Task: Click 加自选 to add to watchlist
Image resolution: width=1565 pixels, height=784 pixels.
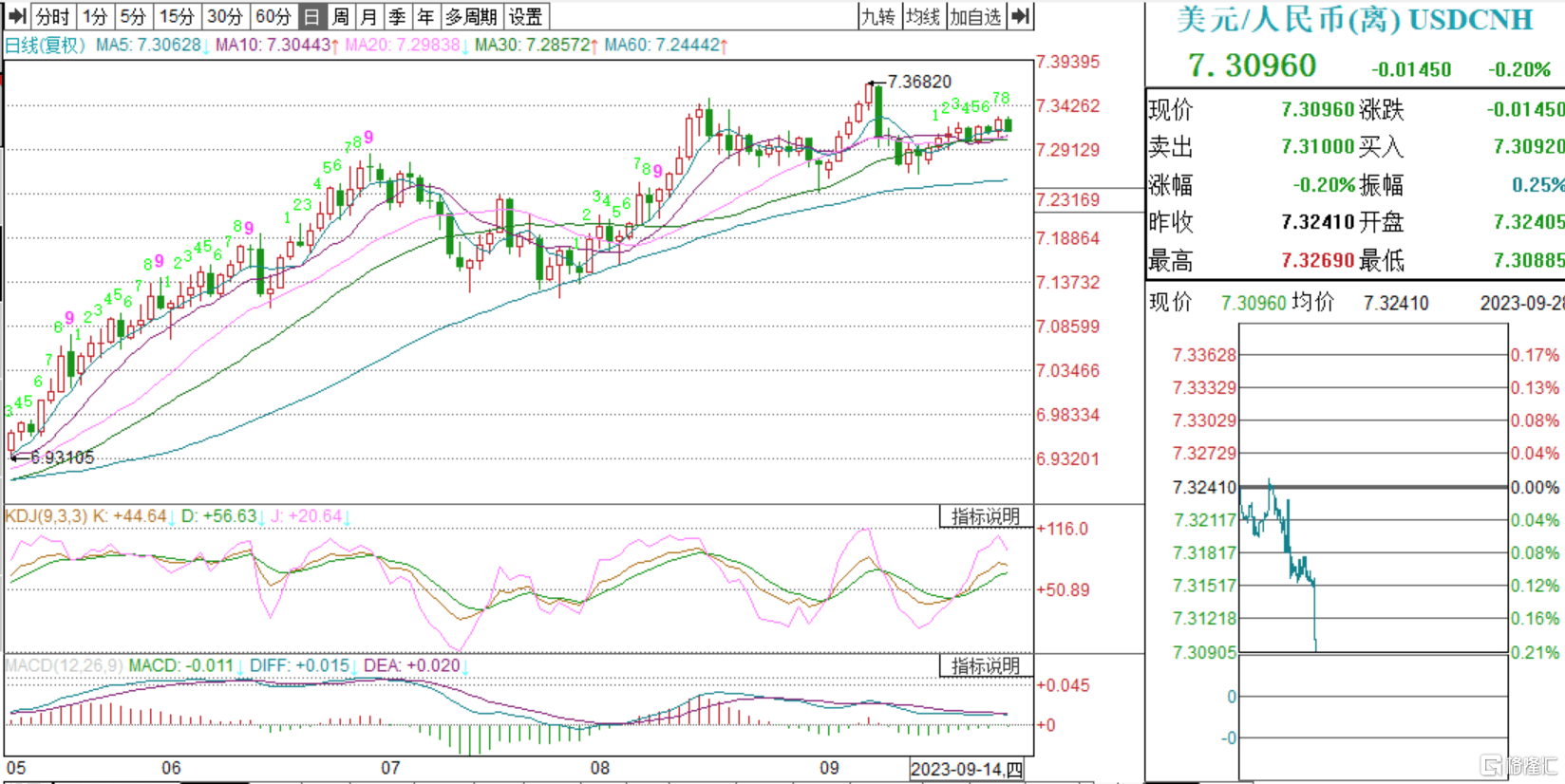Action: pyautogui.click(x=975, y=16)
